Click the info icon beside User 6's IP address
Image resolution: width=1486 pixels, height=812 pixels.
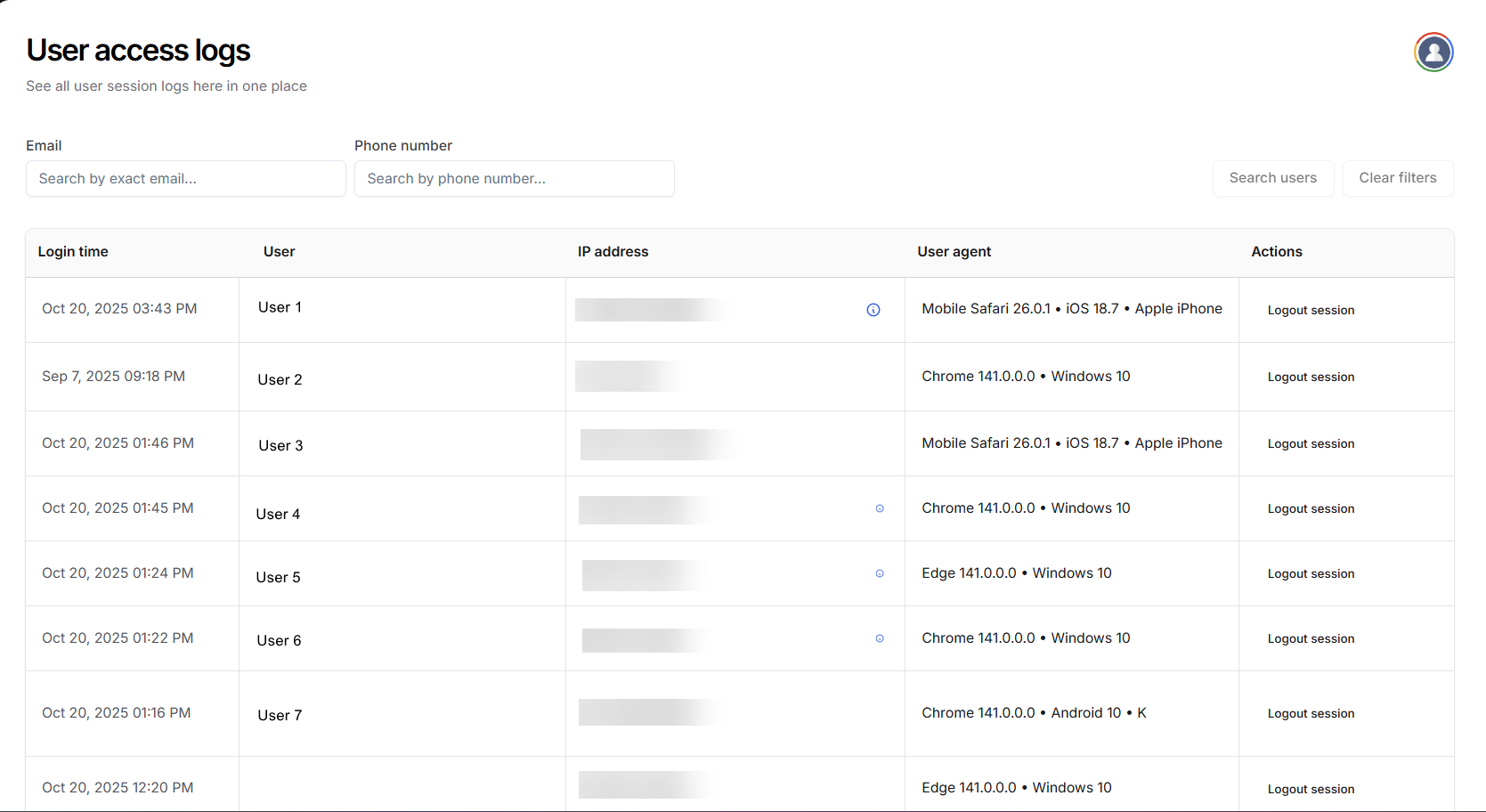pyautogui.click(x=880, y=638)
